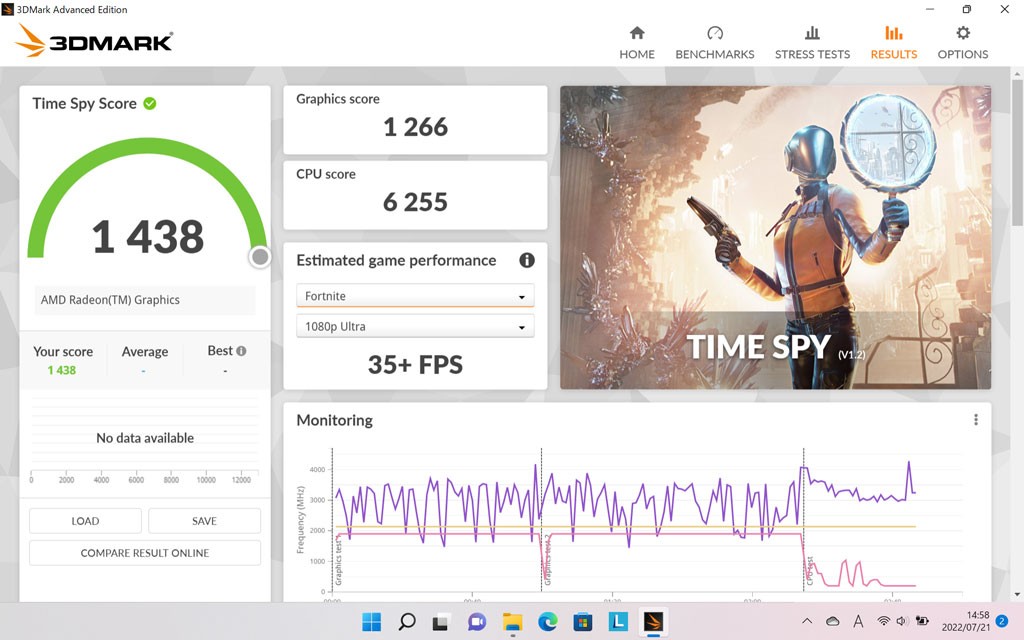This screenshot has height=640, width=1024.
Task: Expand the Fortnite game dropdown
Action: tap(415, 296)
